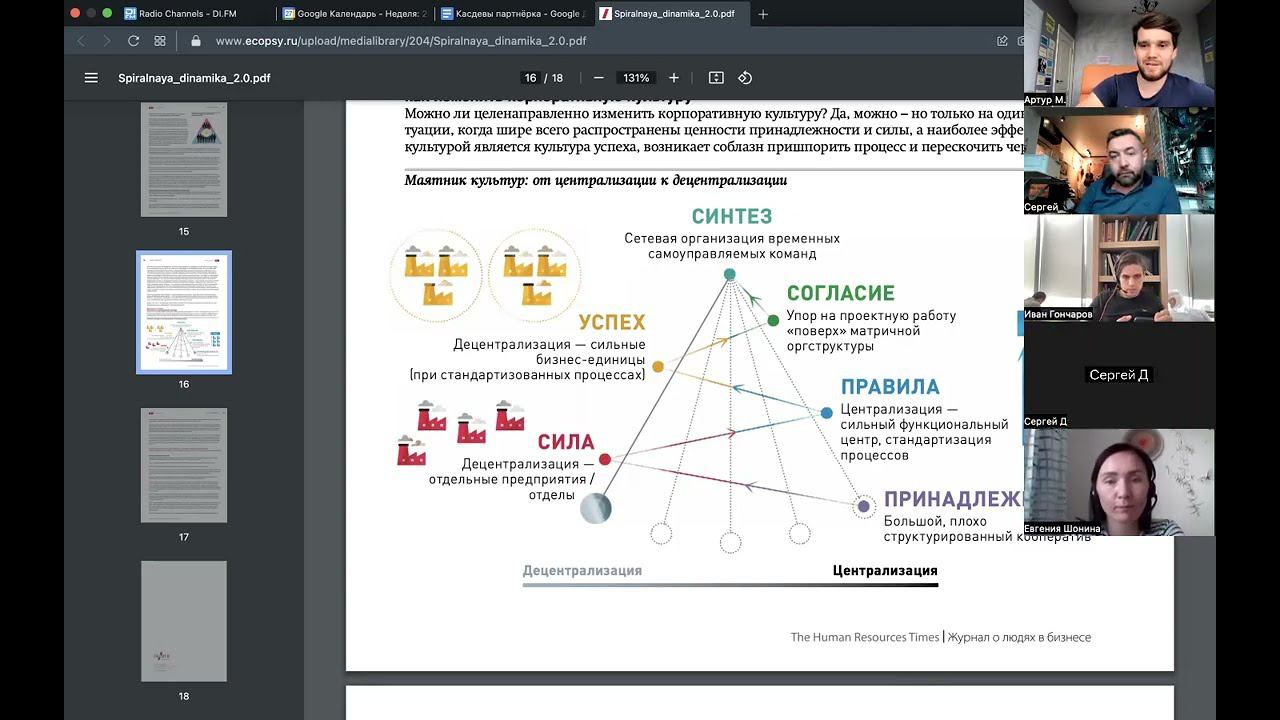Click the padlock site security icon
The image size is (1280, 720).
click(196, 41)
